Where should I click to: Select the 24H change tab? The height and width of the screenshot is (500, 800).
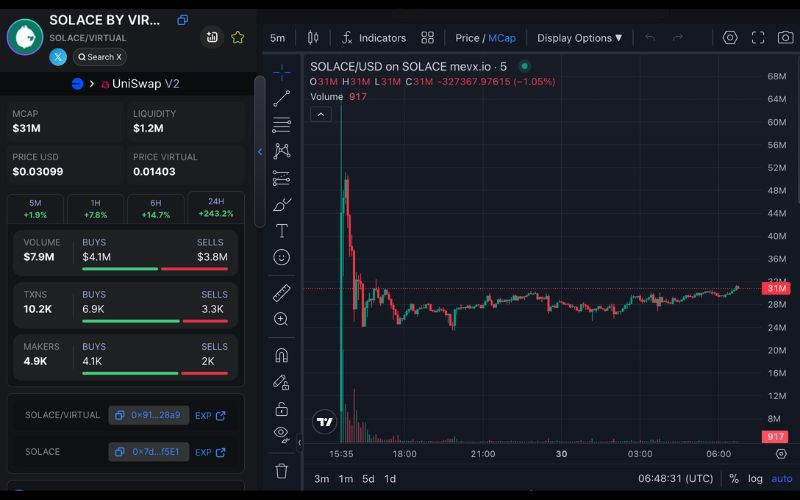216,208
